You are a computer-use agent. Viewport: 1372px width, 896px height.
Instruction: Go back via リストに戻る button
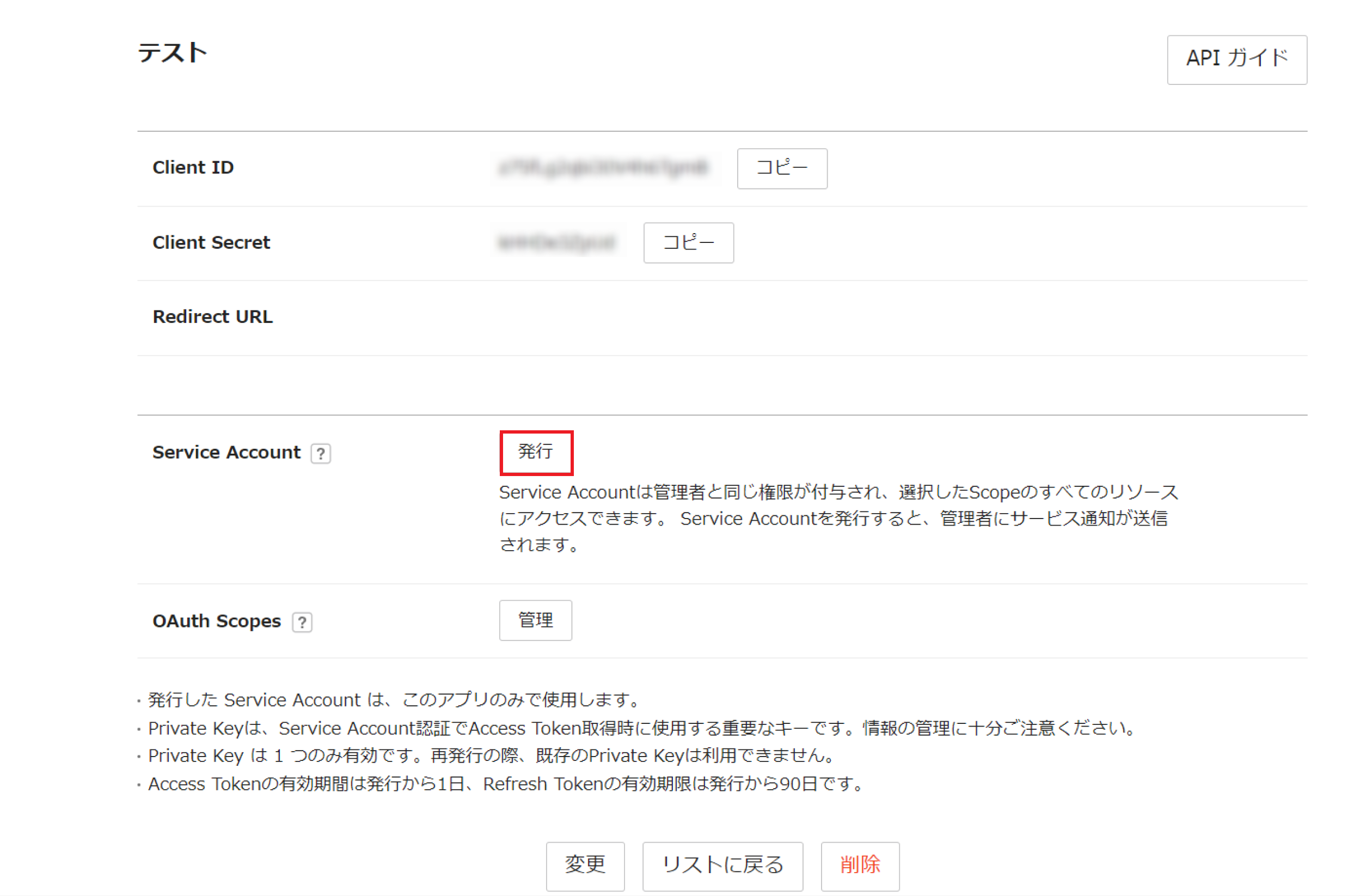[x=722, y=865]
